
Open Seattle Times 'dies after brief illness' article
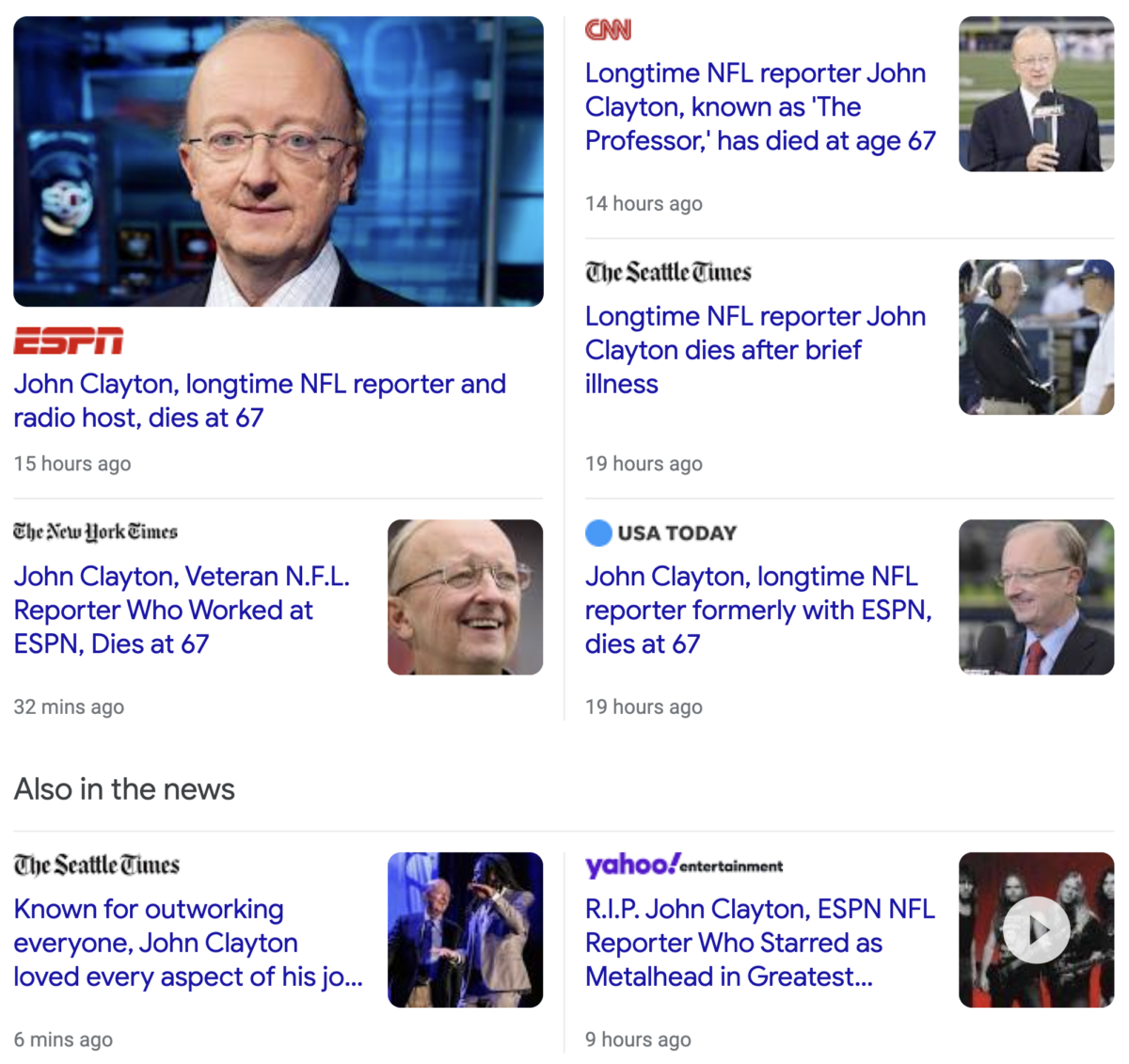tap(755, 350)
